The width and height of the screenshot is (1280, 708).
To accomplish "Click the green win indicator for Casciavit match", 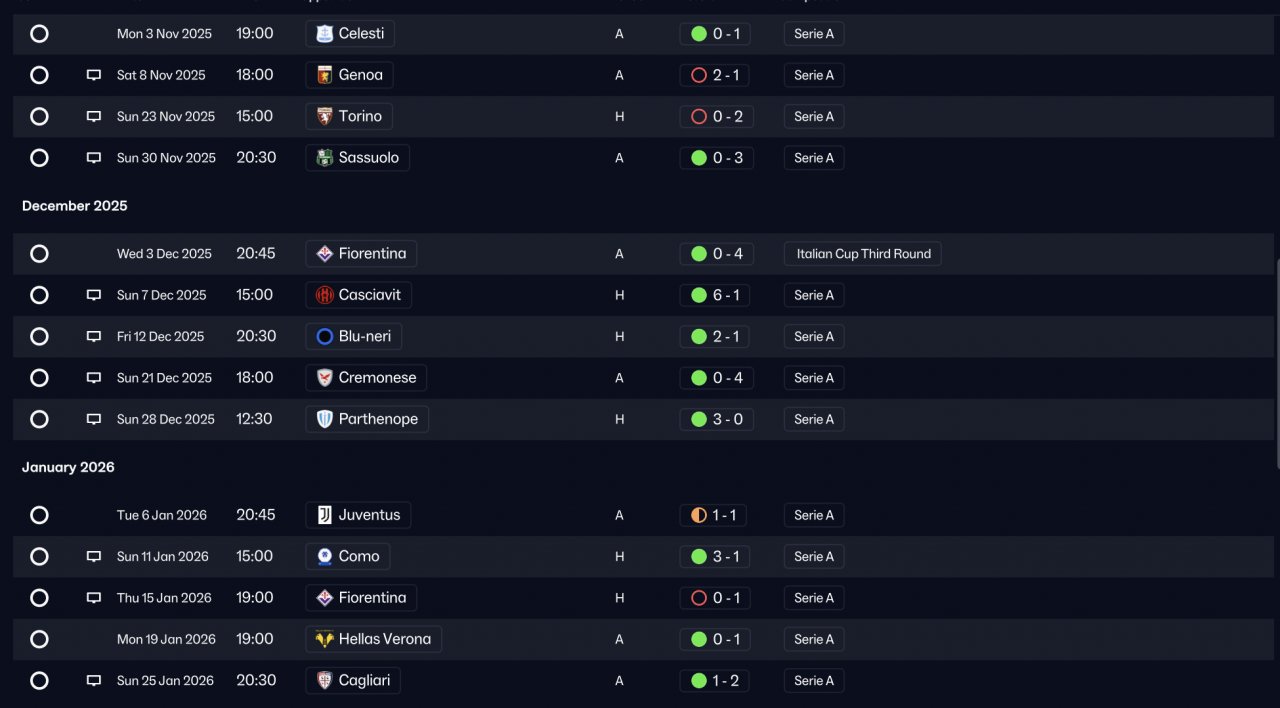I will coord(699,295).
